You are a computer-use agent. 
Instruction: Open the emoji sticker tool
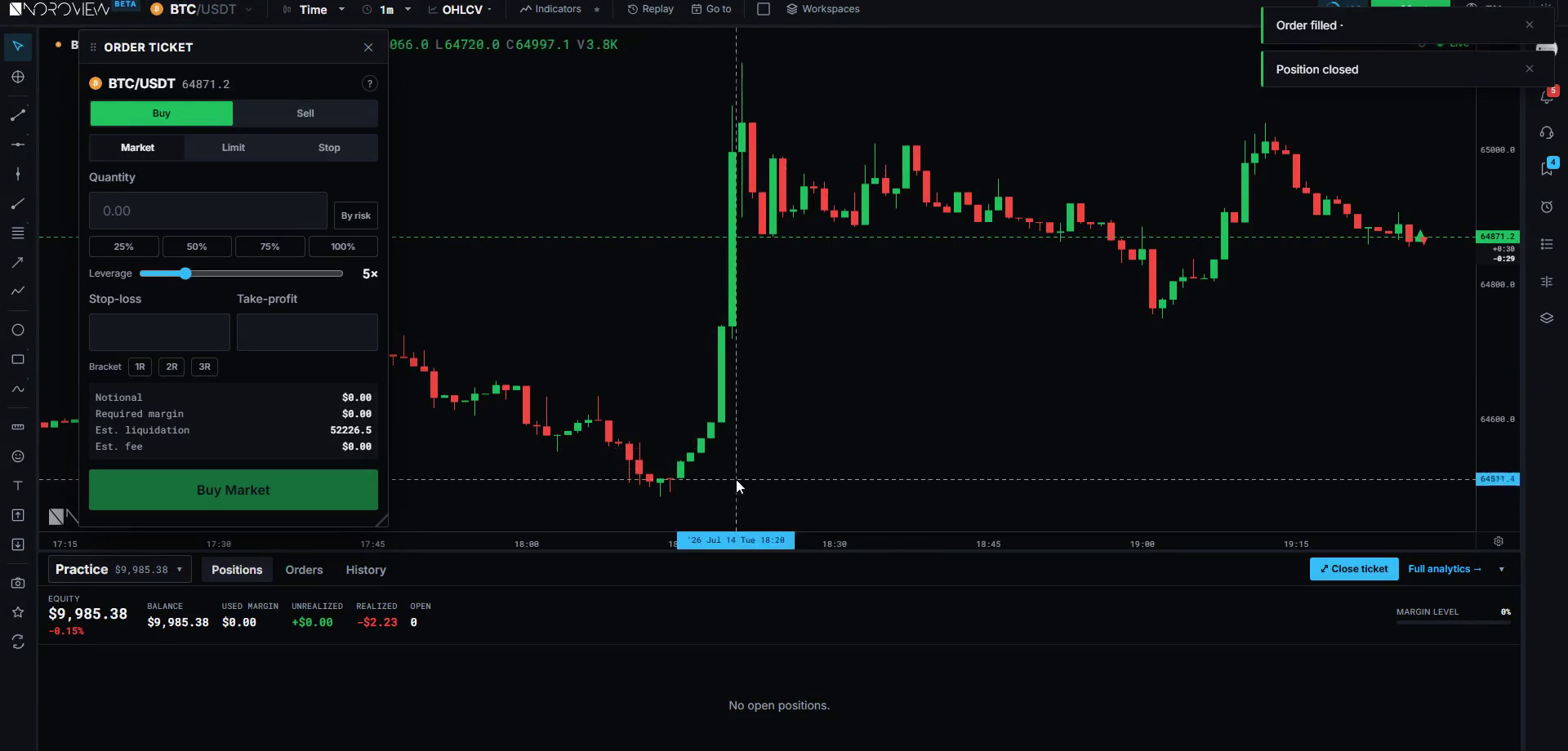[x=18, y=456]
